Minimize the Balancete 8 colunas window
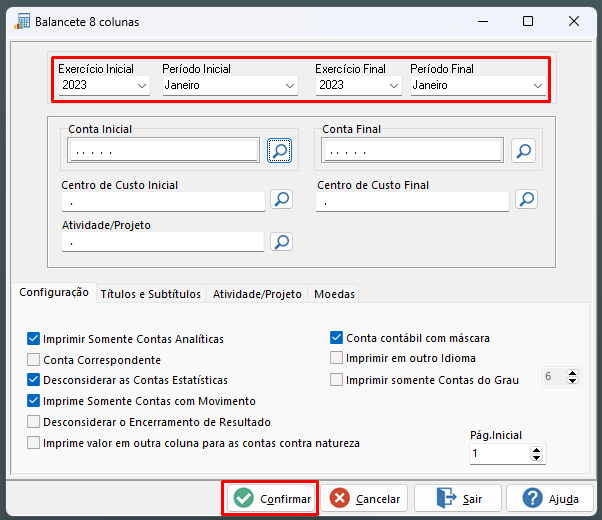The width and height of the screenshot is (602, 520). [x=483, y=22]
